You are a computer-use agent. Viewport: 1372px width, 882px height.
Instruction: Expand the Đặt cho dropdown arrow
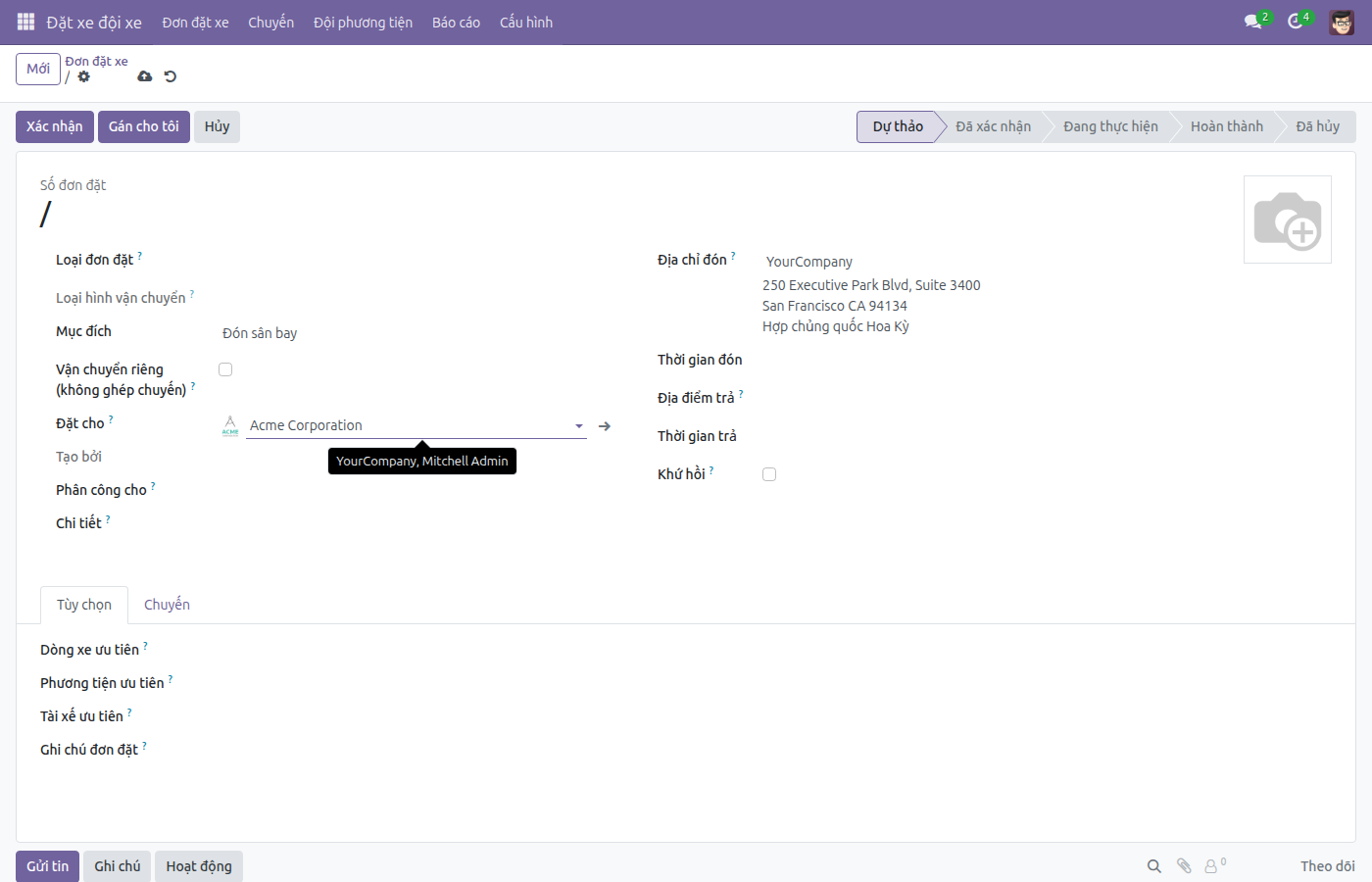(x=579, y=426)
